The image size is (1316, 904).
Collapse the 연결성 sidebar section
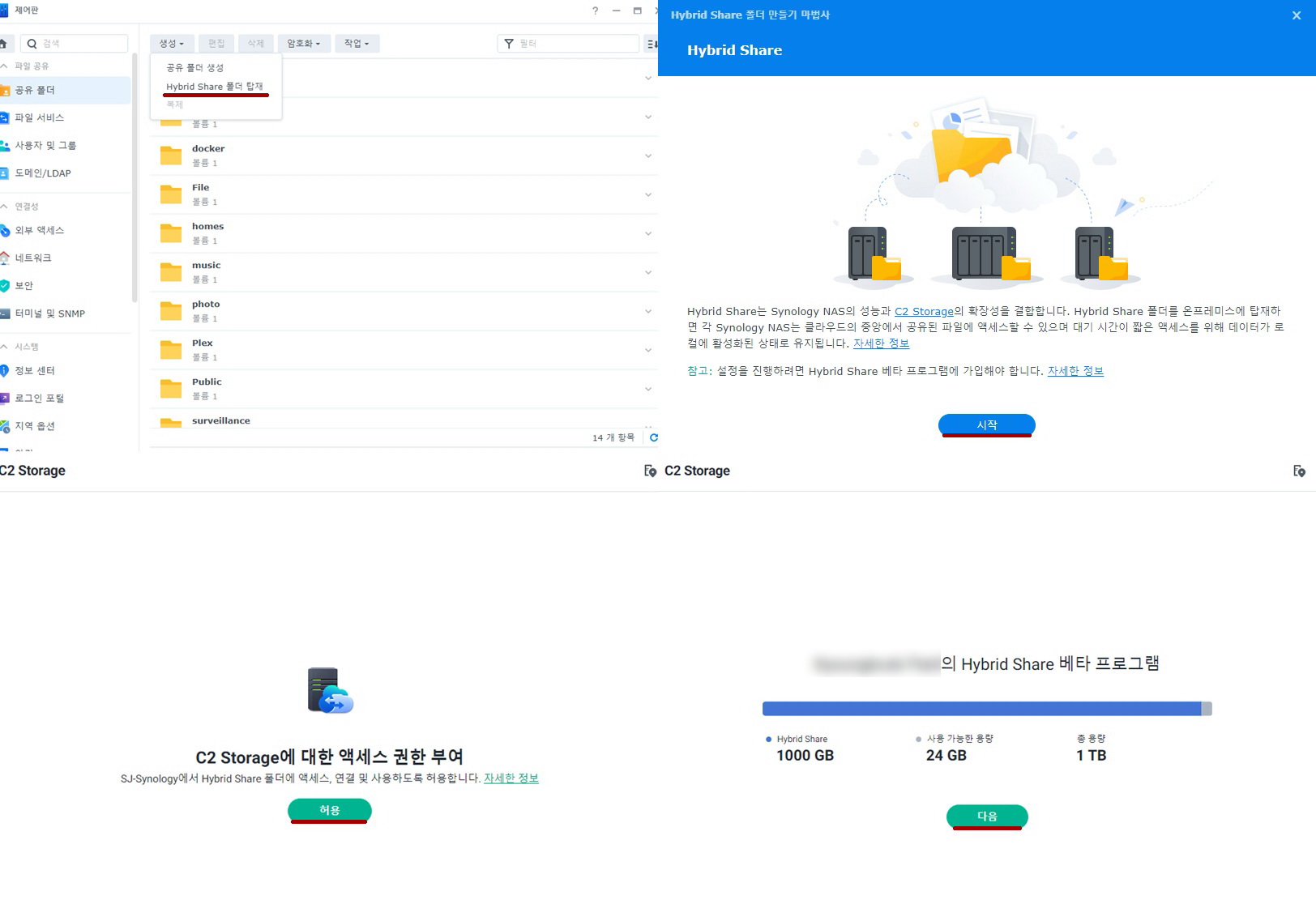pos(4,207)
